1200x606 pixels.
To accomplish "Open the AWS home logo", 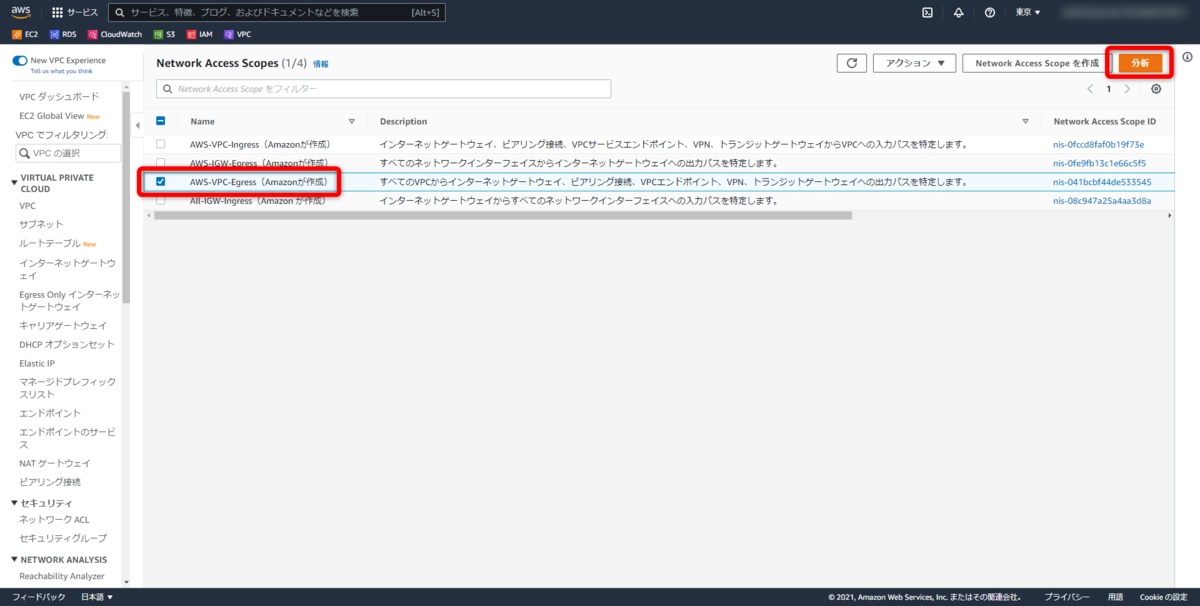I will click(x=21, y=12).
